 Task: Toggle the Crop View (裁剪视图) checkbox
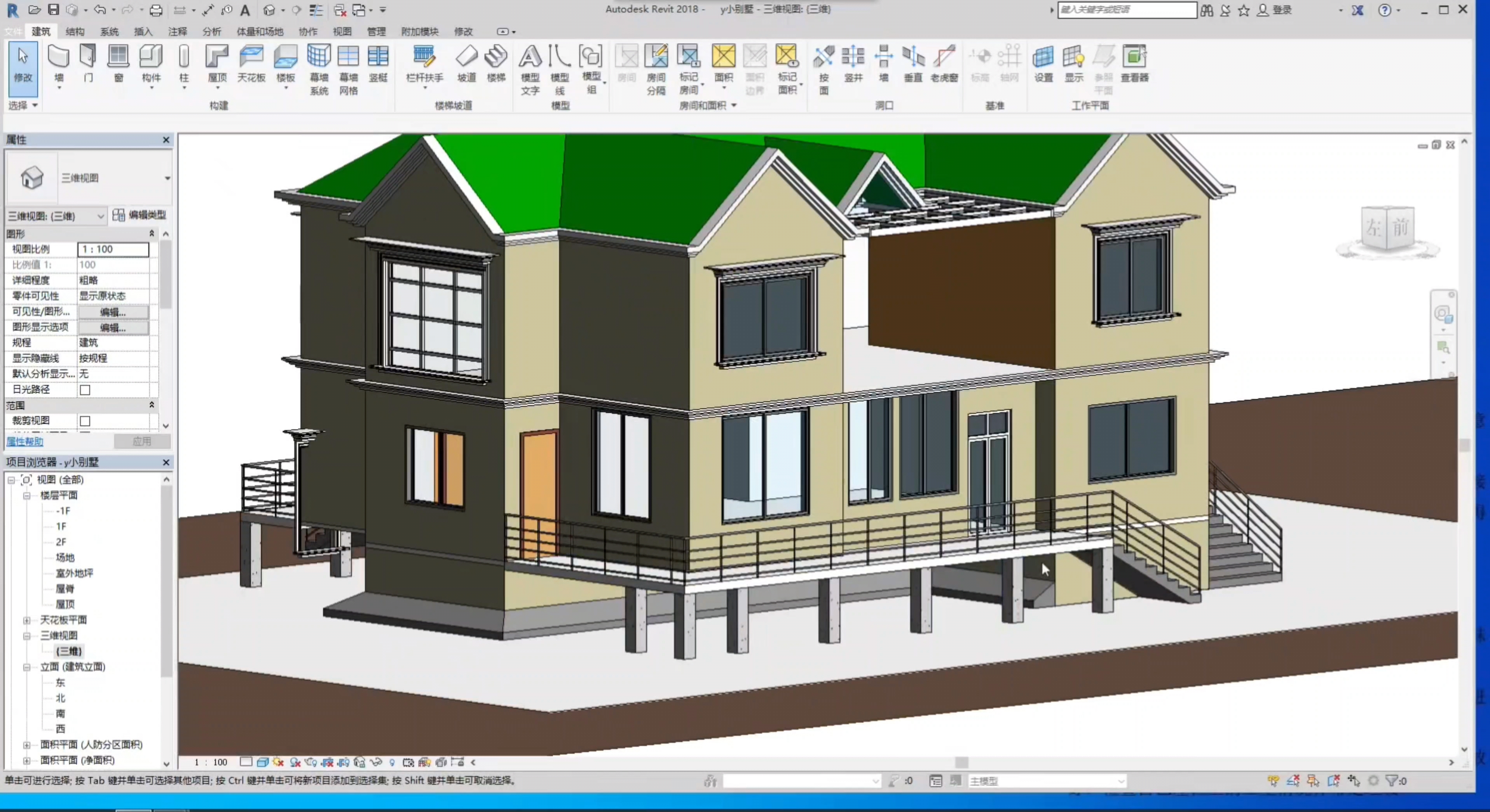pyautogui.click(x=85, y=421)
